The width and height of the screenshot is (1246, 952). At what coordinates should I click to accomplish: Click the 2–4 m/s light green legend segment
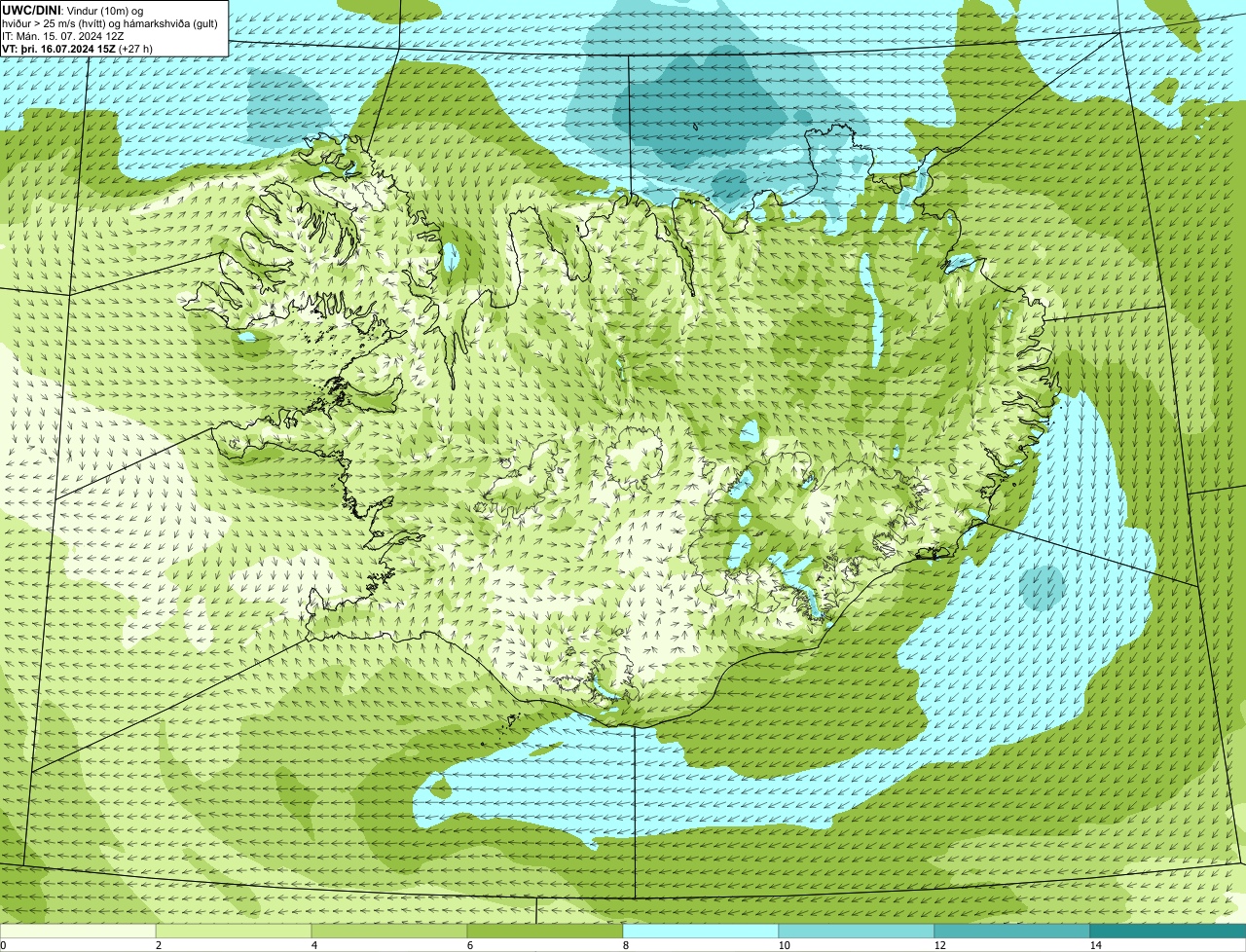click(x=234, y=931)
